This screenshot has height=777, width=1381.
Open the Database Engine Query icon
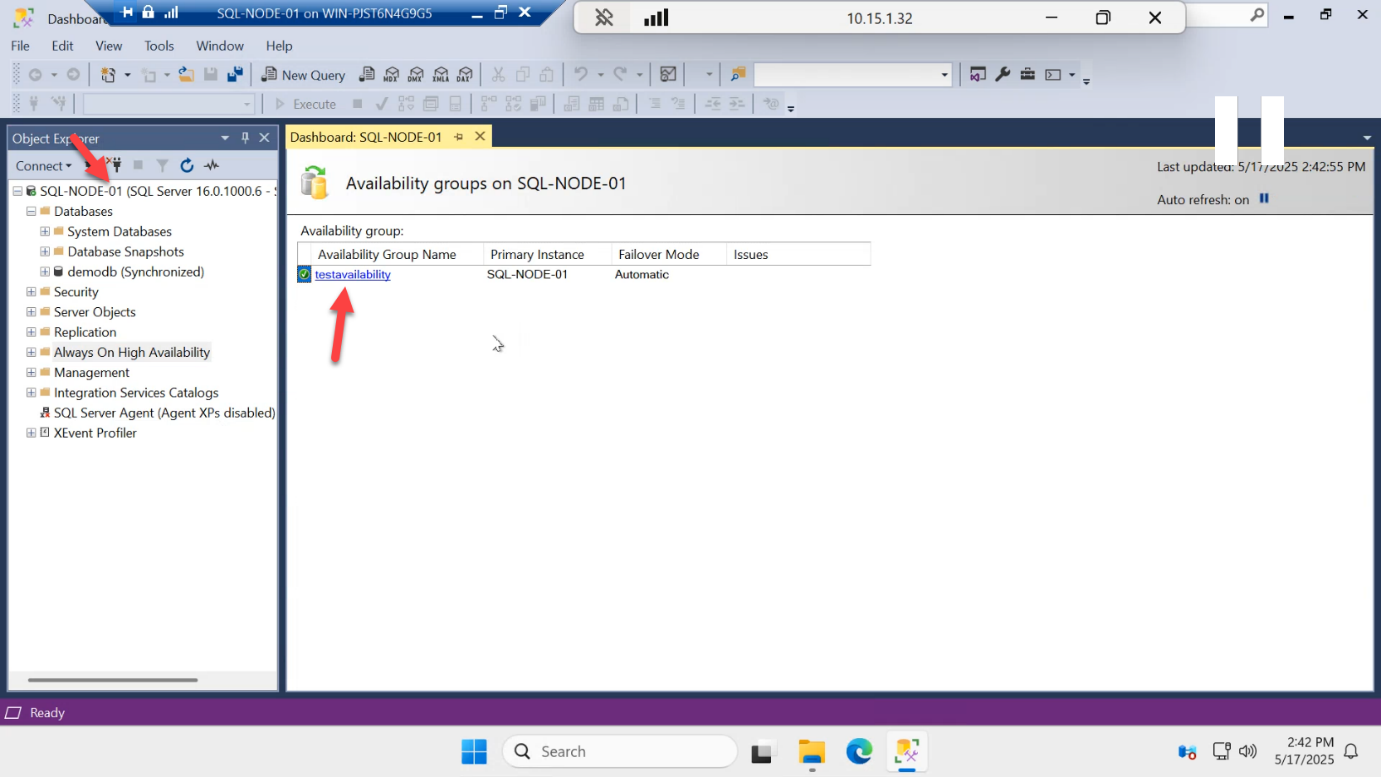[367, 75]
